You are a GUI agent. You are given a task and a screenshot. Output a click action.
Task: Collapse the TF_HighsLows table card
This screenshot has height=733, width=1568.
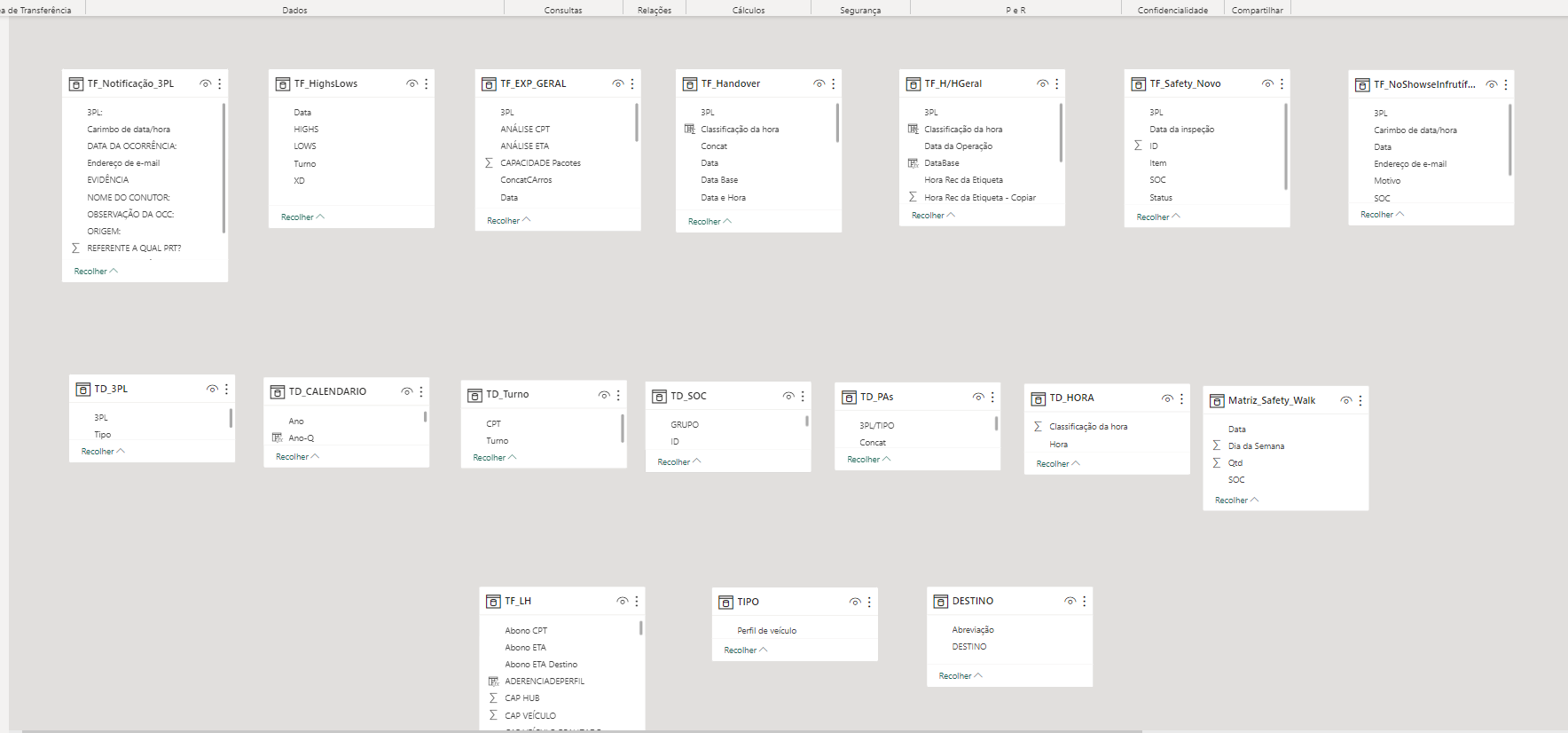tap(302, 217)
